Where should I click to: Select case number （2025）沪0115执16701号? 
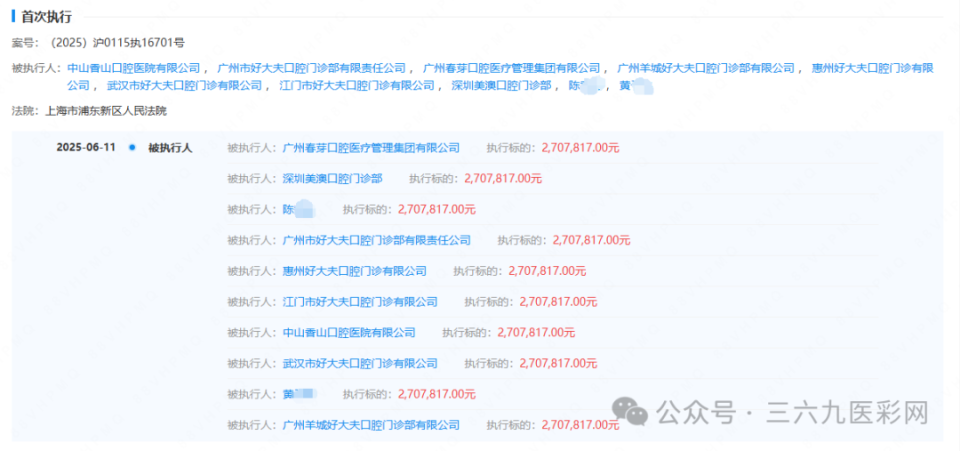pos(116,42)
